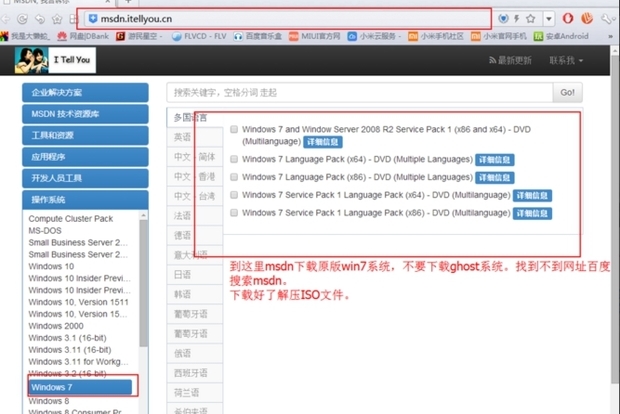Screen dimensions: 620x414
Task: Click the shield icon inside address bar
Action: click(93, 18)
